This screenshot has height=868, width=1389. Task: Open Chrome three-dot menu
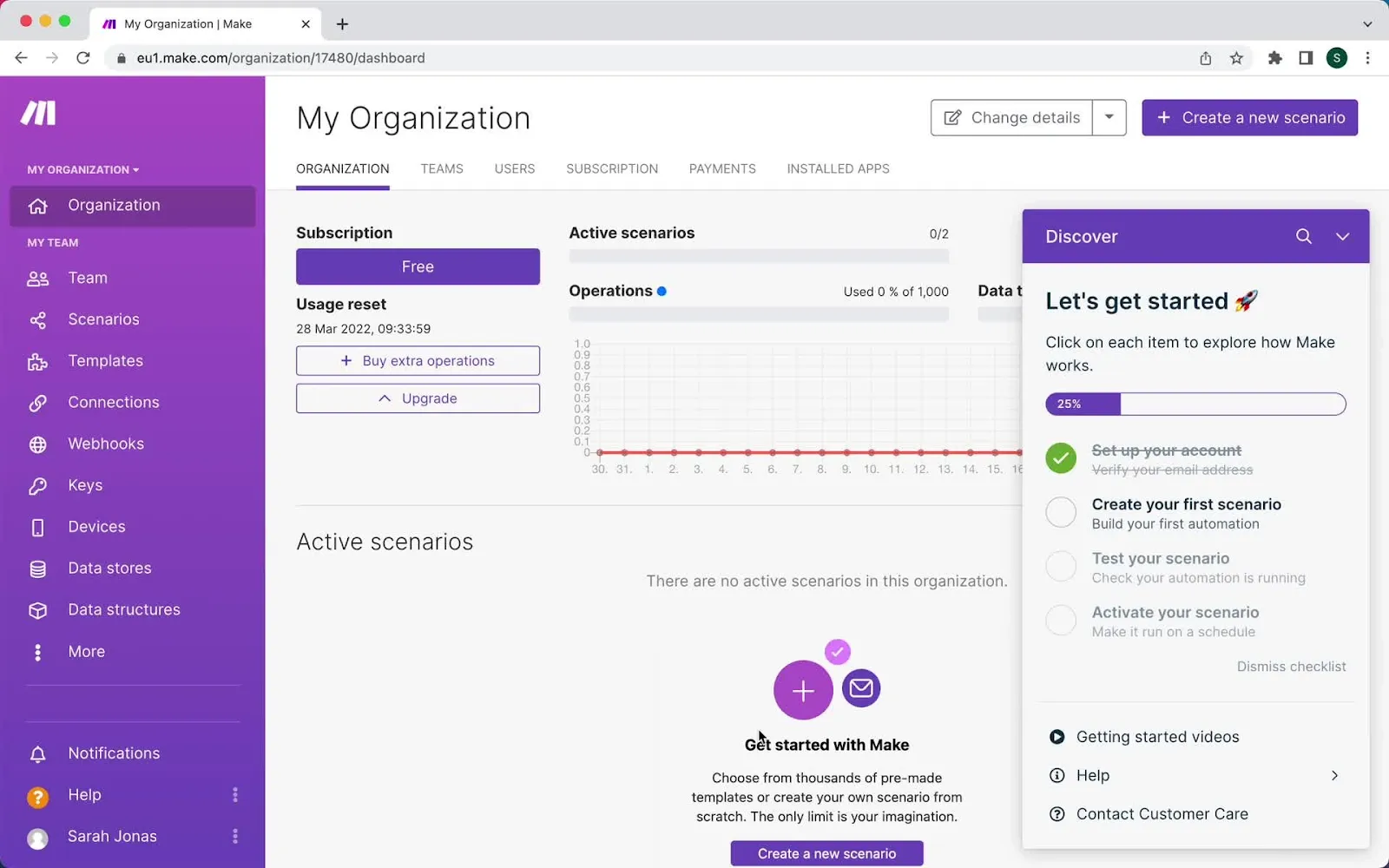[1367, 58]
